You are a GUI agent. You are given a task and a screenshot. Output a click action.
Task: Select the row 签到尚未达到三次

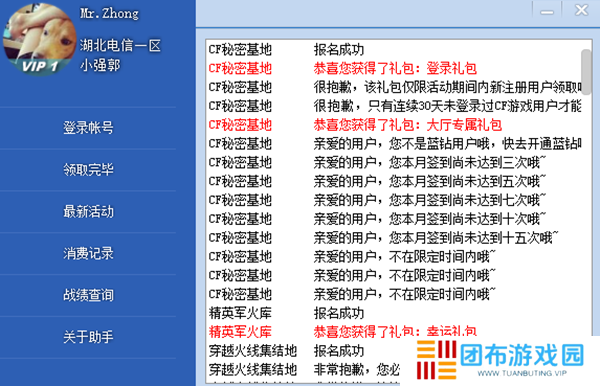(x=394, y=163)
